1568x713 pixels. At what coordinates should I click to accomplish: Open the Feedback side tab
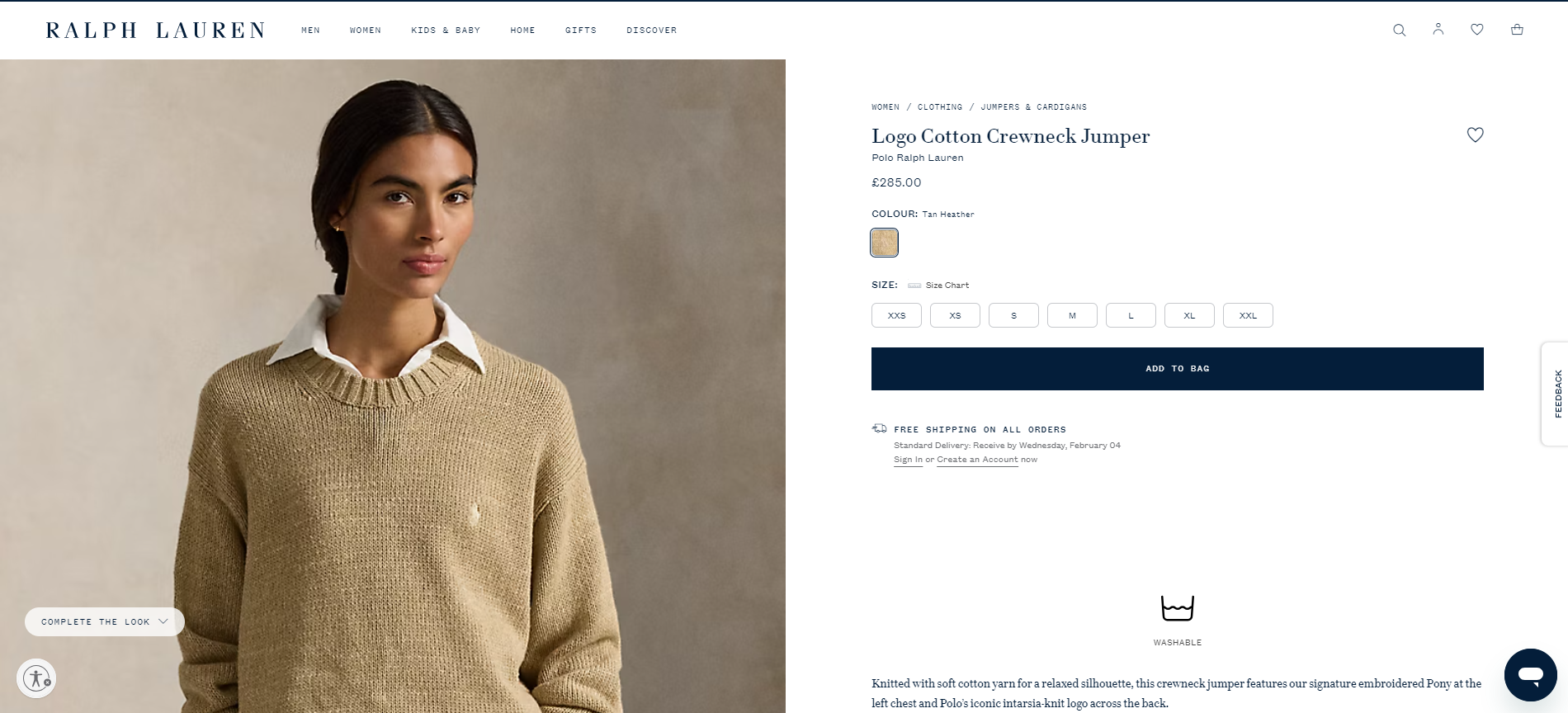(1556, 394)
